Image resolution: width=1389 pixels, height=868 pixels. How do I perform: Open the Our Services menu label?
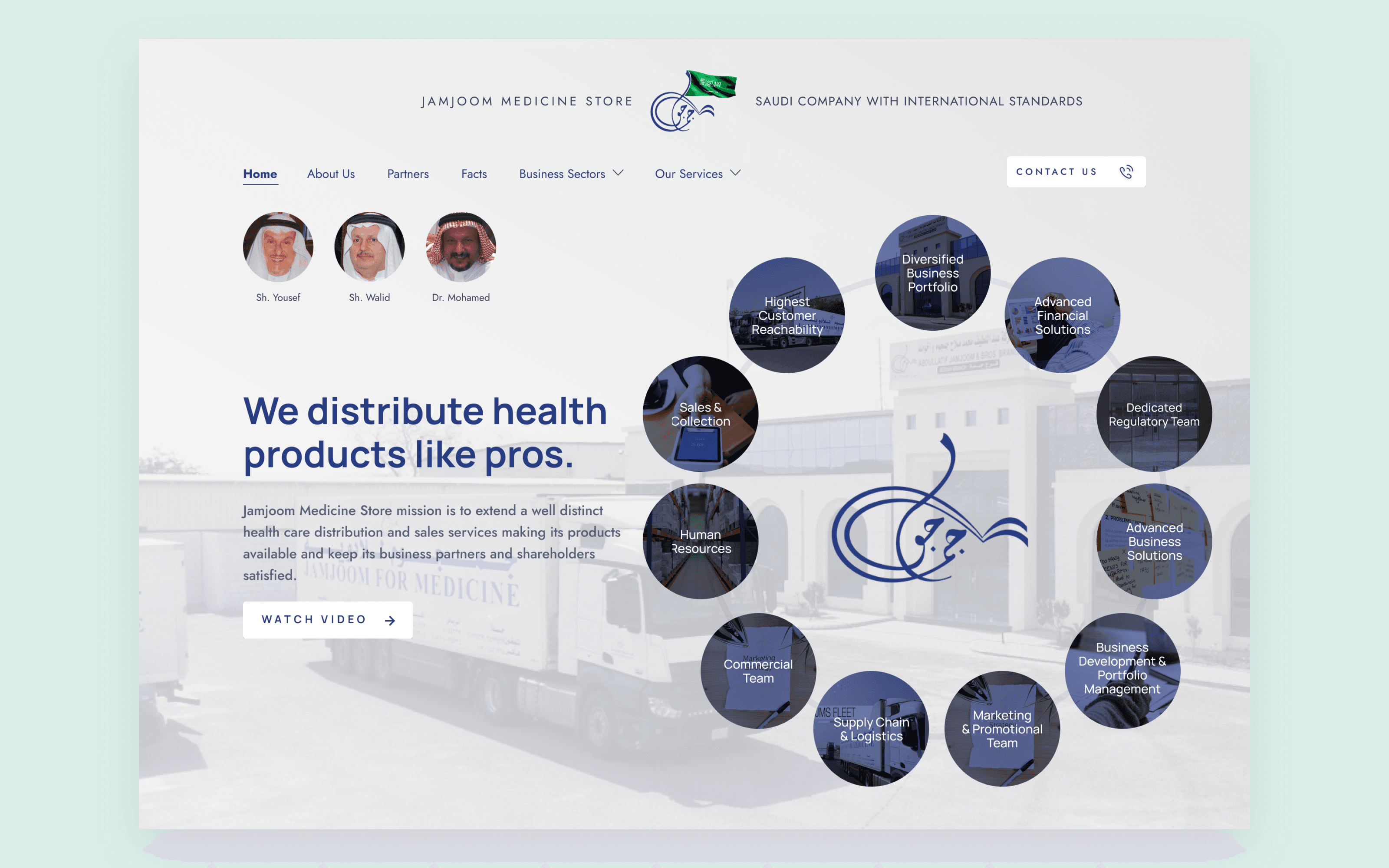pyautogui.click(x=689, y=174)
